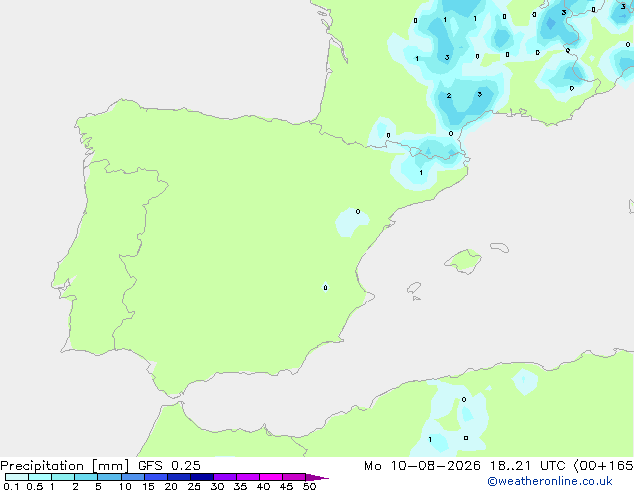634x490 pixels.
Task: Click the 45–50 mm legend color box
Action: point(294,477)
